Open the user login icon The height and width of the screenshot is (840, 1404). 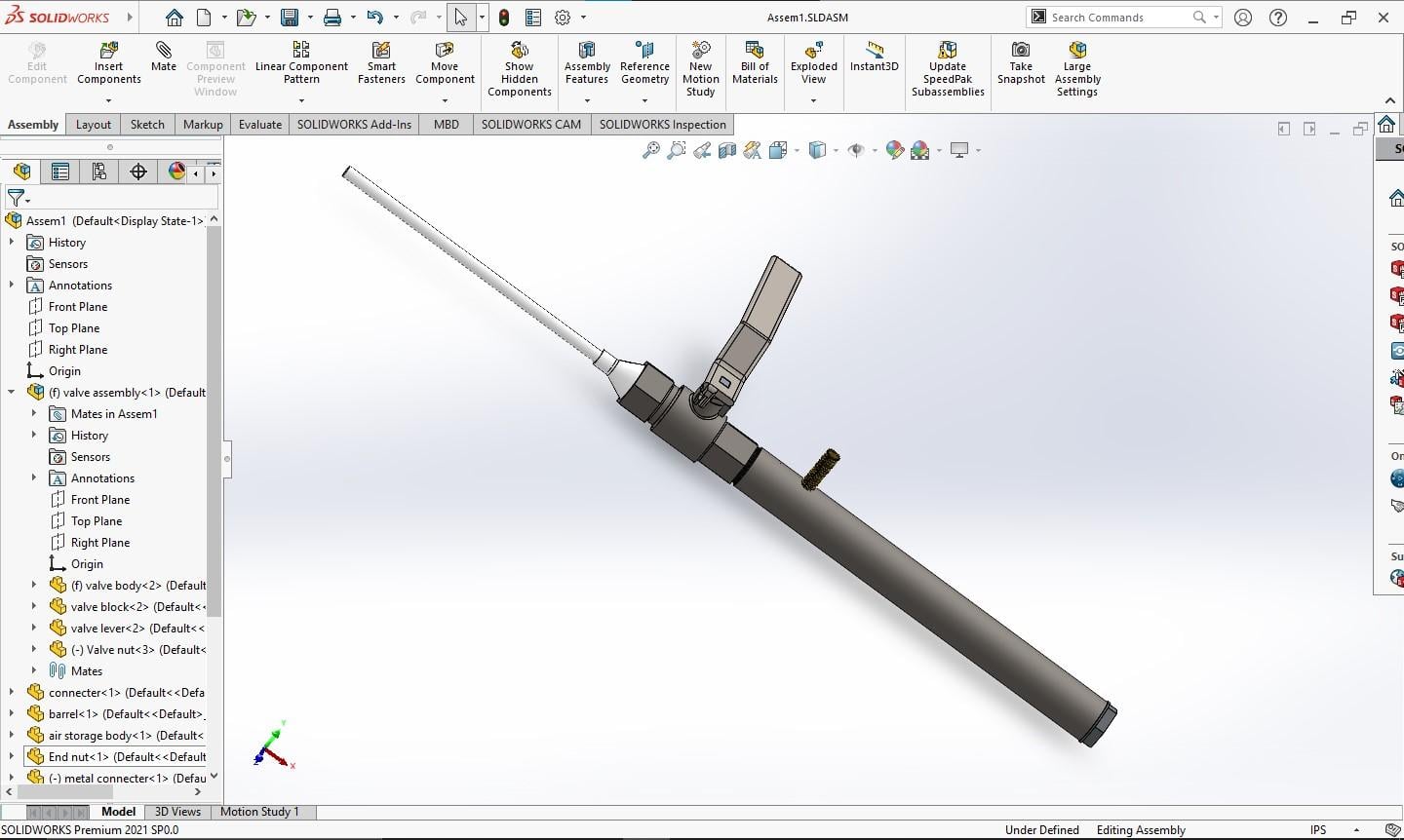click(x=1243, y=18)
